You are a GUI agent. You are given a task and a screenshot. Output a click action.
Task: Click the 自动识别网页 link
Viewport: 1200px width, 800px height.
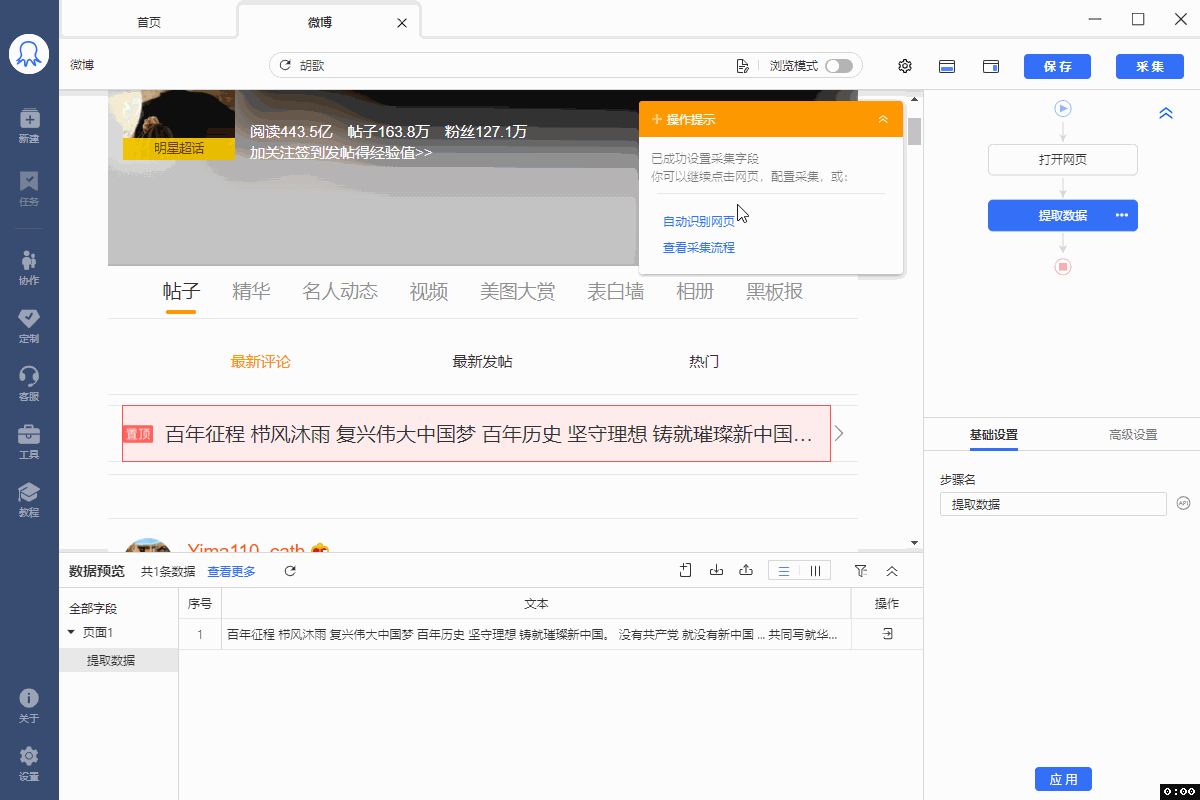(x=699, y=221)
